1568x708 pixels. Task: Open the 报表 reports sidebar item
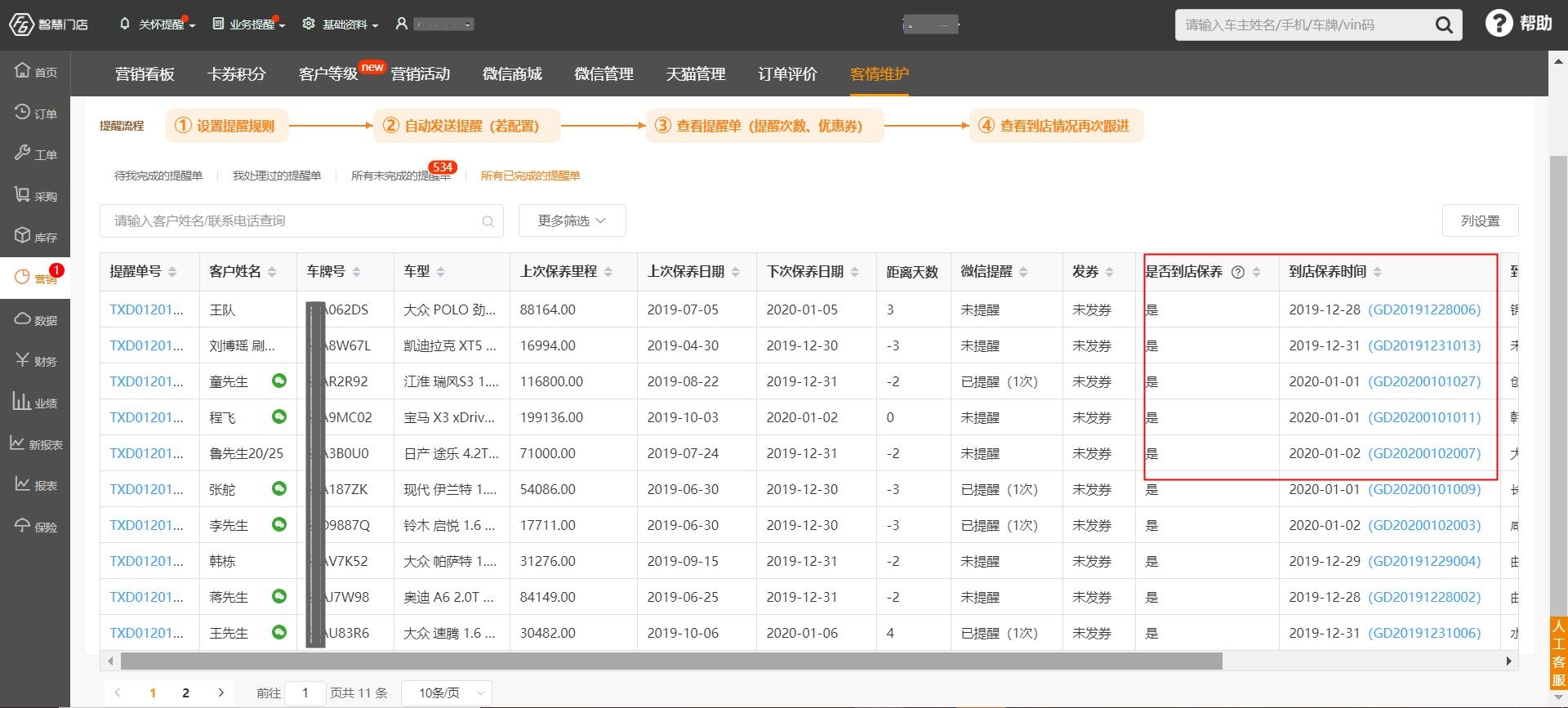click(35, 485)
